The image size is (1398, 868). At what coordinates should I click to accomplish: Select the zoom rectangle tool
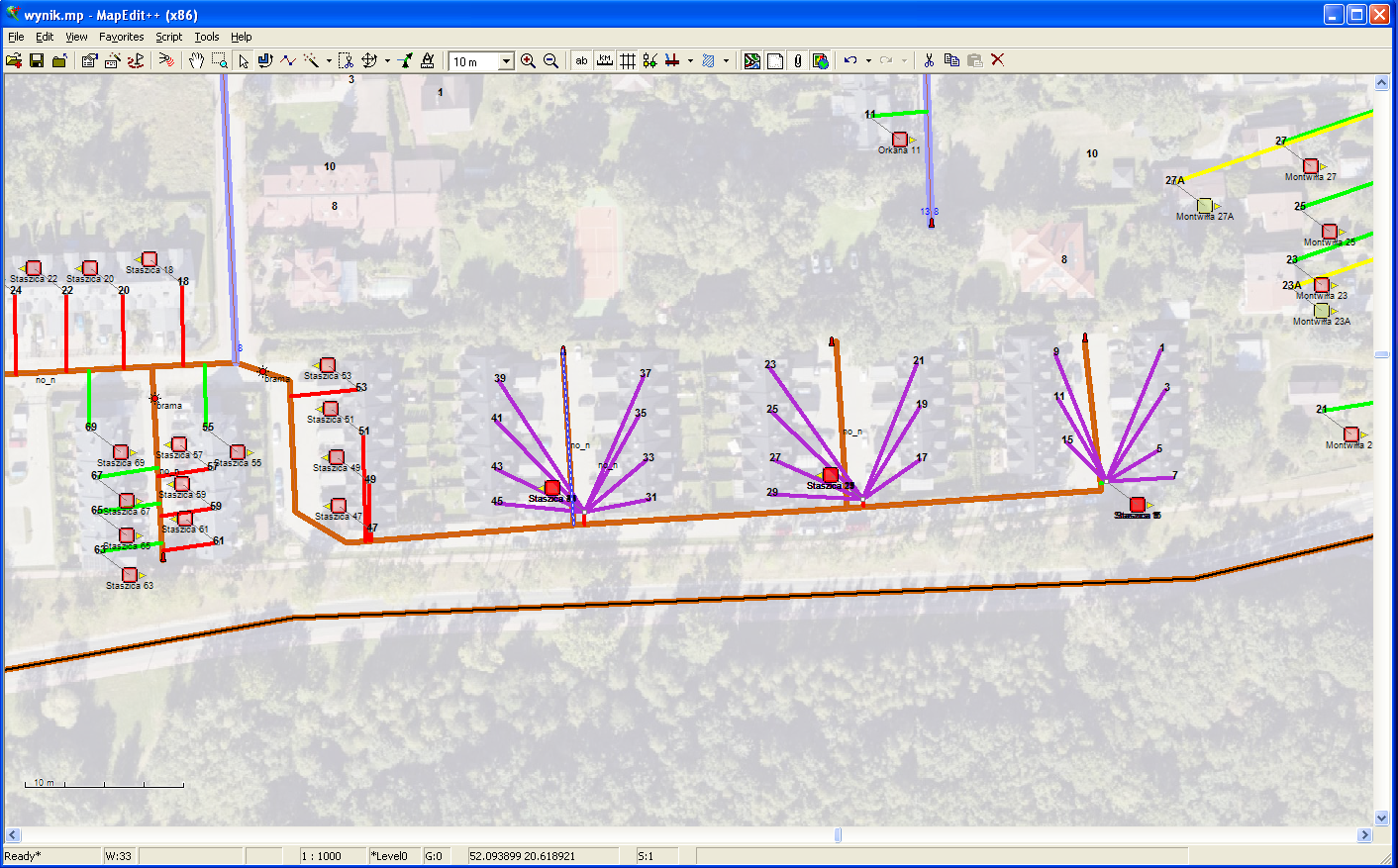220,60
